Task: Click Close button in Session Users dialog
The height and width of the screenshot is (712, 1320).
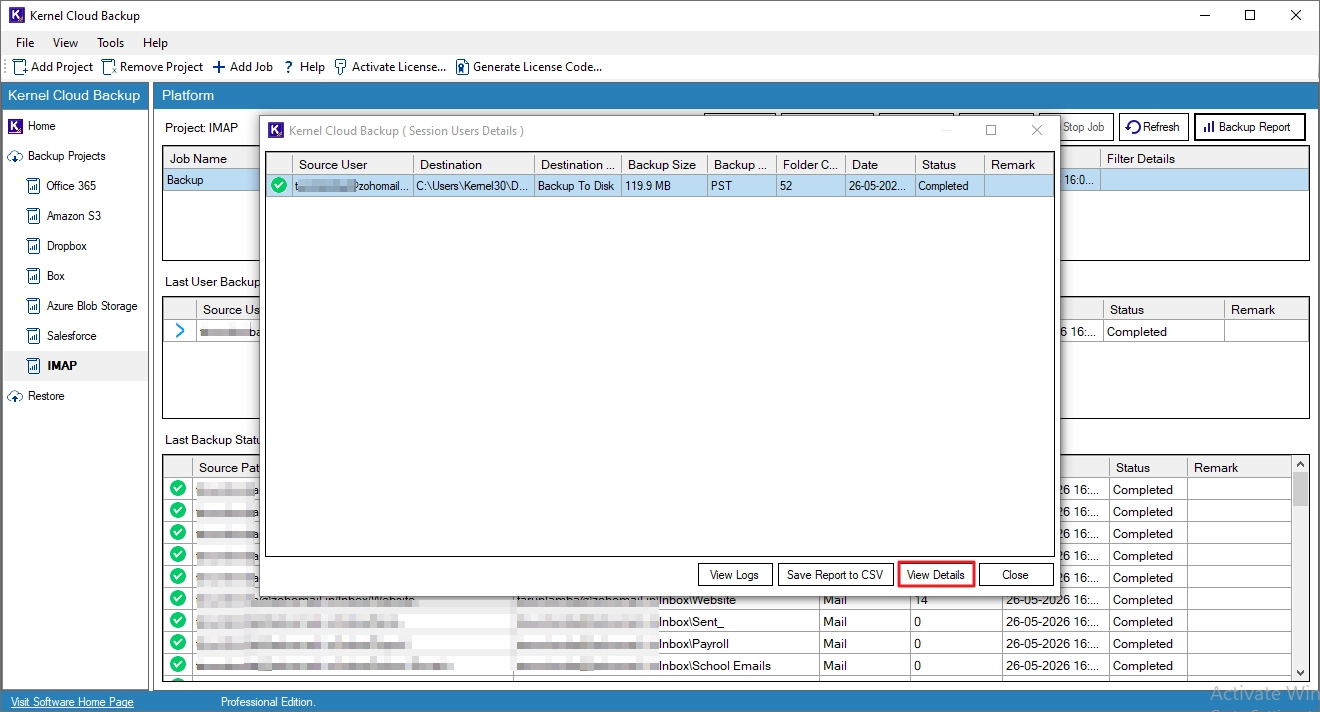Action: click(x=1016, y=575)
